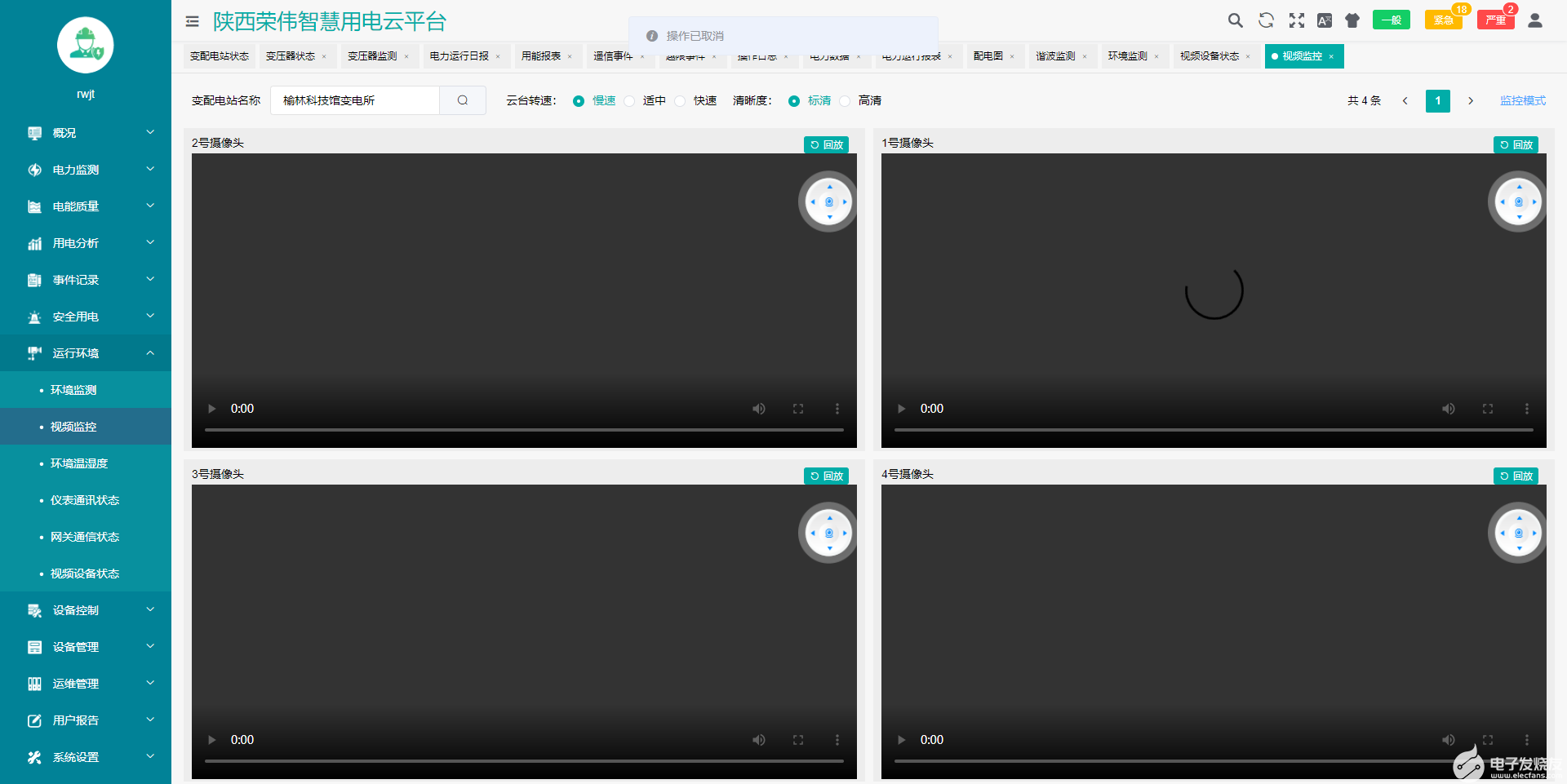Seek on 1号摄像头 progress bar

(x=1214, y=429)
